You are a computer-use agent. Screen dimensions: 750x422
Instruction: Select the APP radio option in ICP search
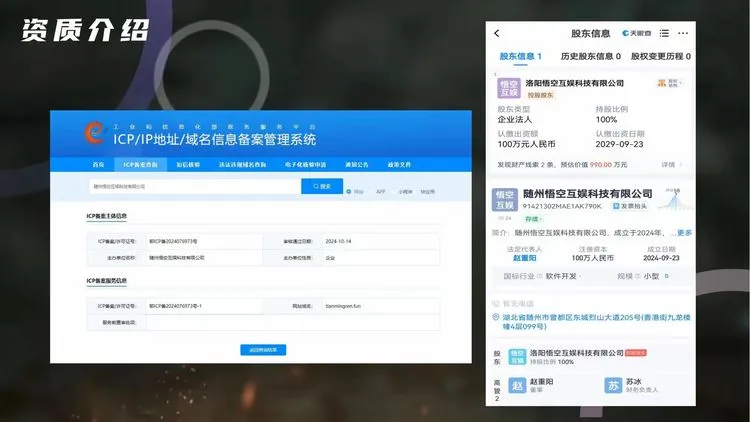pyautogui.click(x=378, y=191)
